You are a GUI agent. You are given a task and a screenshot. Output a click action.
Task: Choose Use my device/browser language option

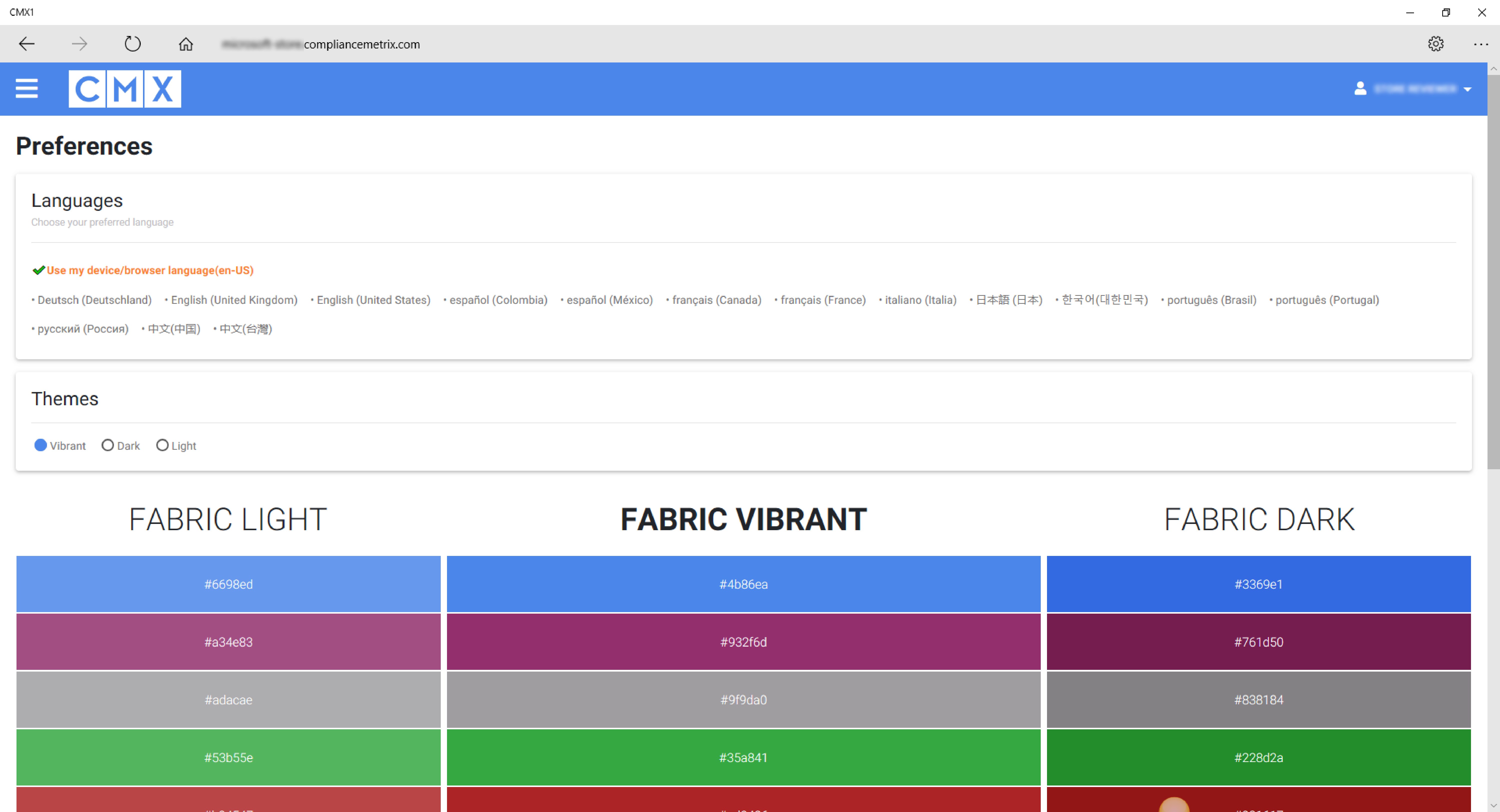click(x=150, y=270)
